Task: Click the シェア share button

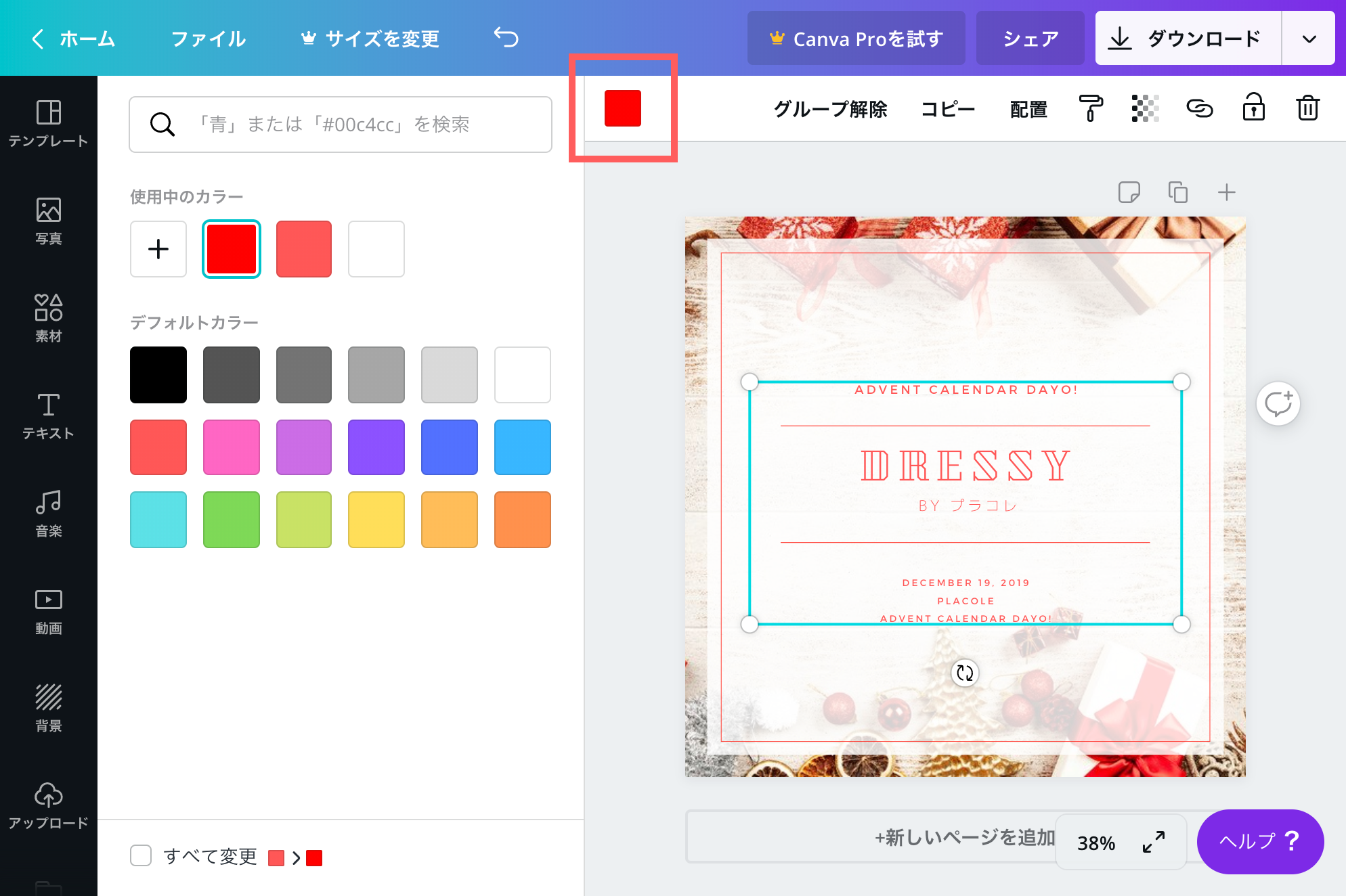Action: pos(1030,39)
